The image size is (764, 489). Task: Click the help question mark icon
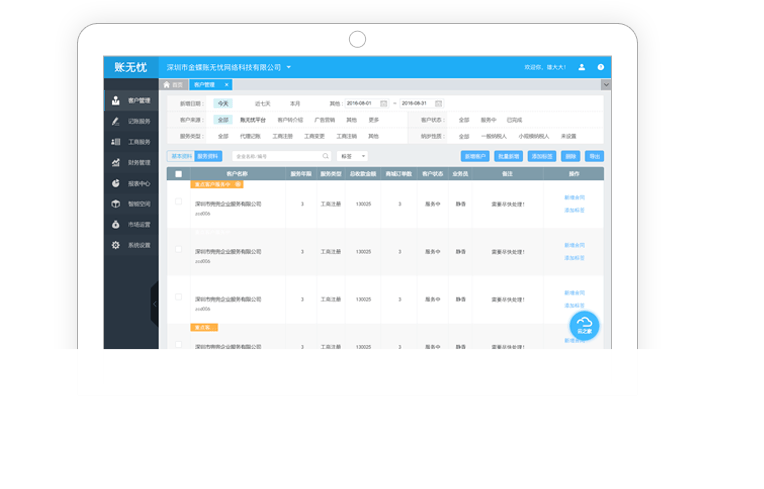pyautogui.click(x=601, y=67)
